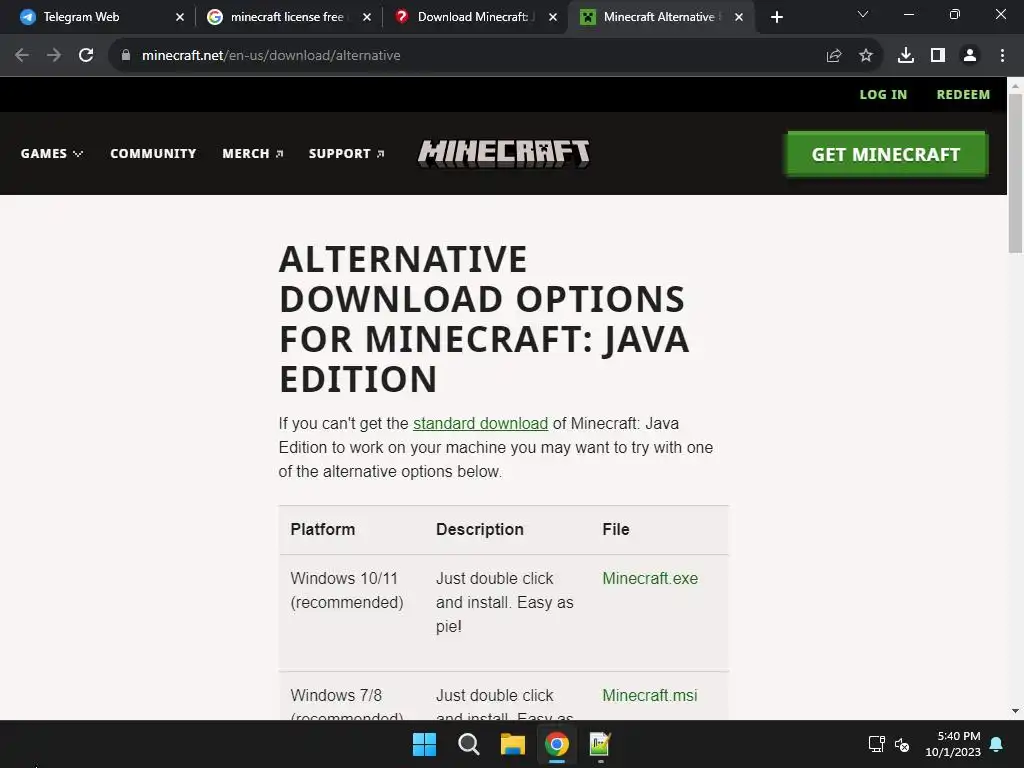Image resolution: width=1024 pixels, height=768 pixels.
Task: Select the Minecraft Alternative tab
Action: tap(660, 17)
